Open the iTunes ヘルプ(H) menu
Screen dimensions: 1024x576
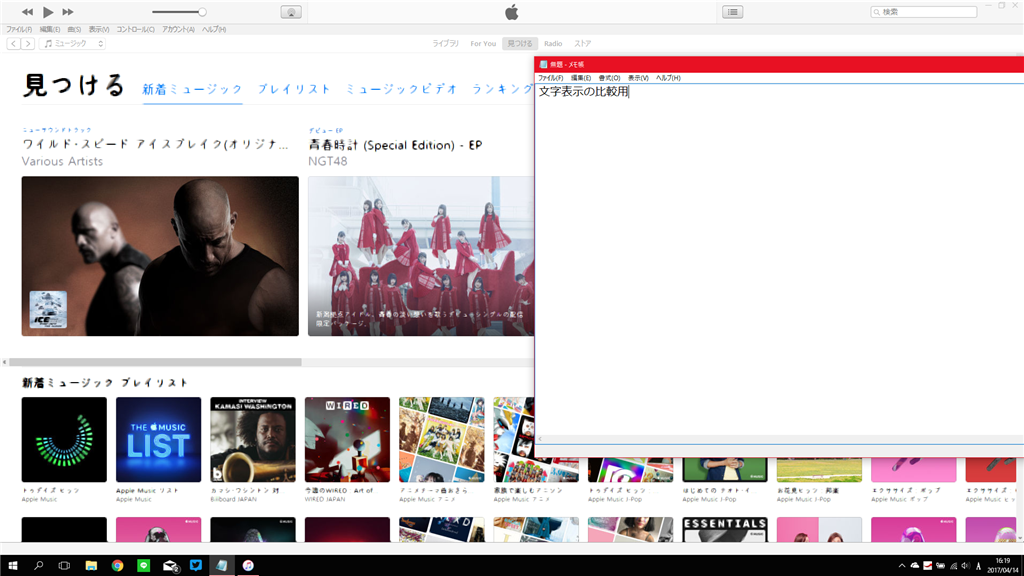pyautogui.click(x=214, y=29)
